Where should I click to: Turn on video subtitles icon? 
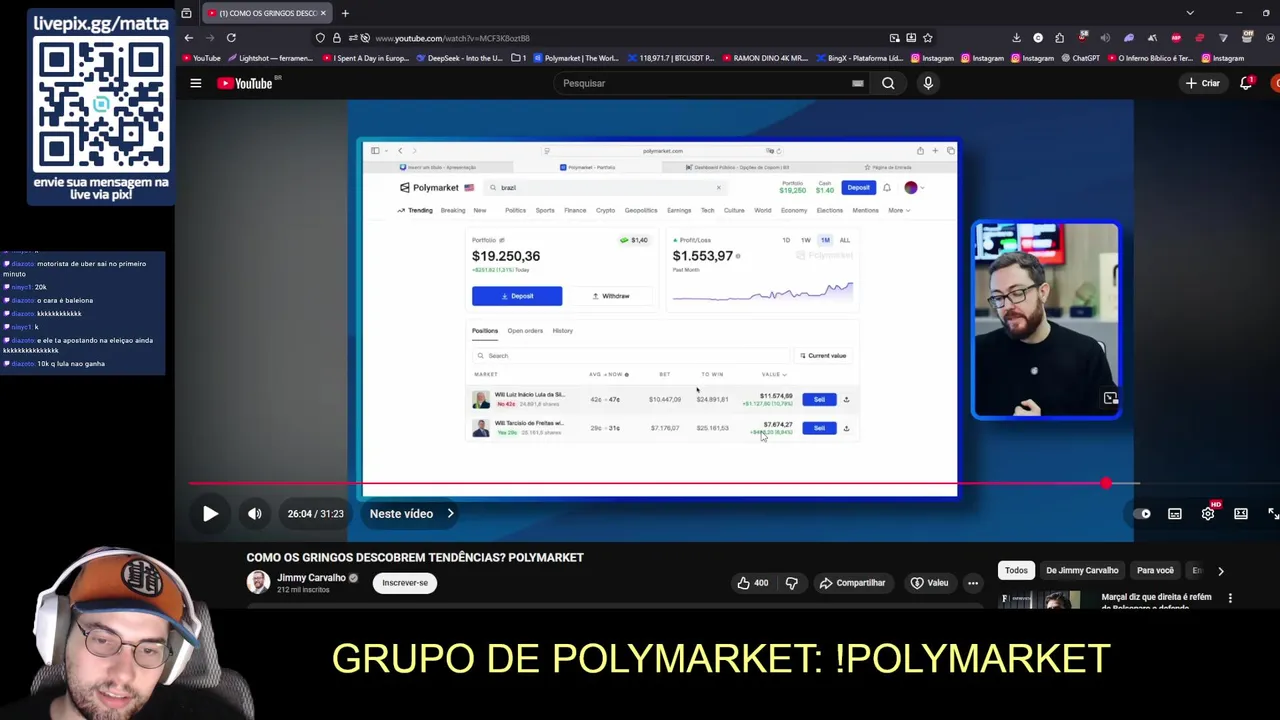(x=1175, y=514)
